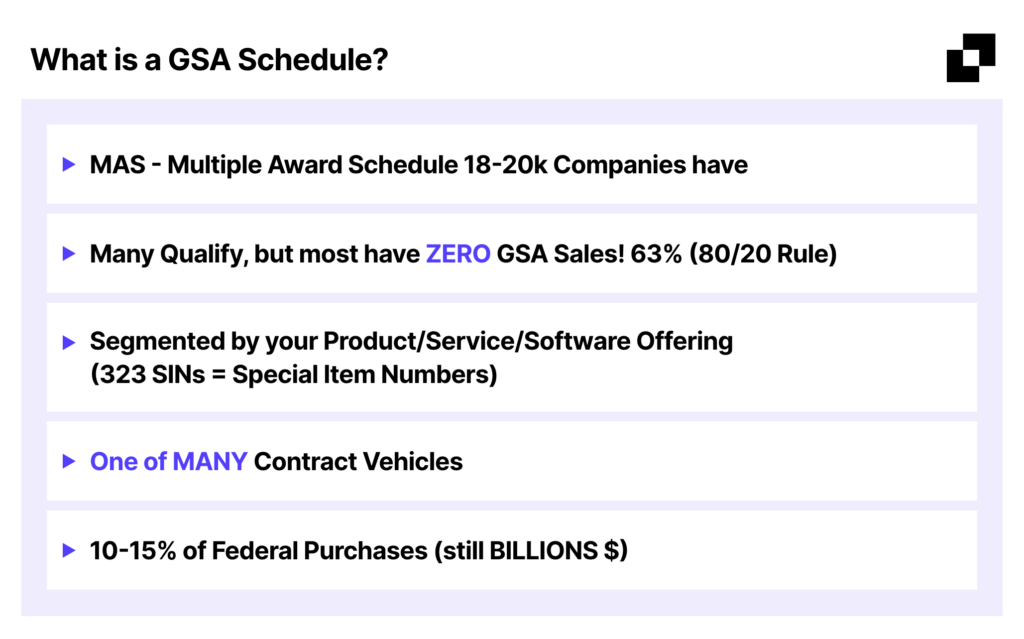Viewport: 1024px width, 639px height.
Task: Click the arrow bullet beside One of MANY
Action: coord(69,461)
